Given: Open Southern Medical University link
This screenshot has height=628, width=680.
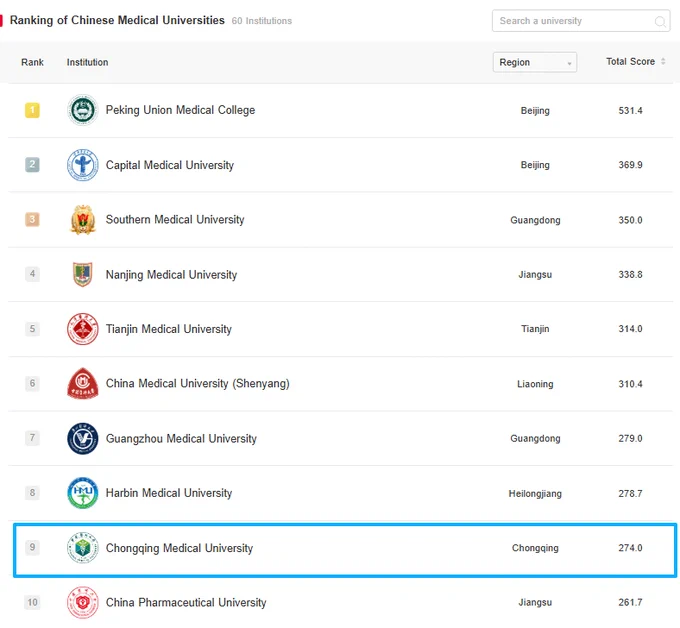Looking at the screenshot, I should [x=175, y=220].
